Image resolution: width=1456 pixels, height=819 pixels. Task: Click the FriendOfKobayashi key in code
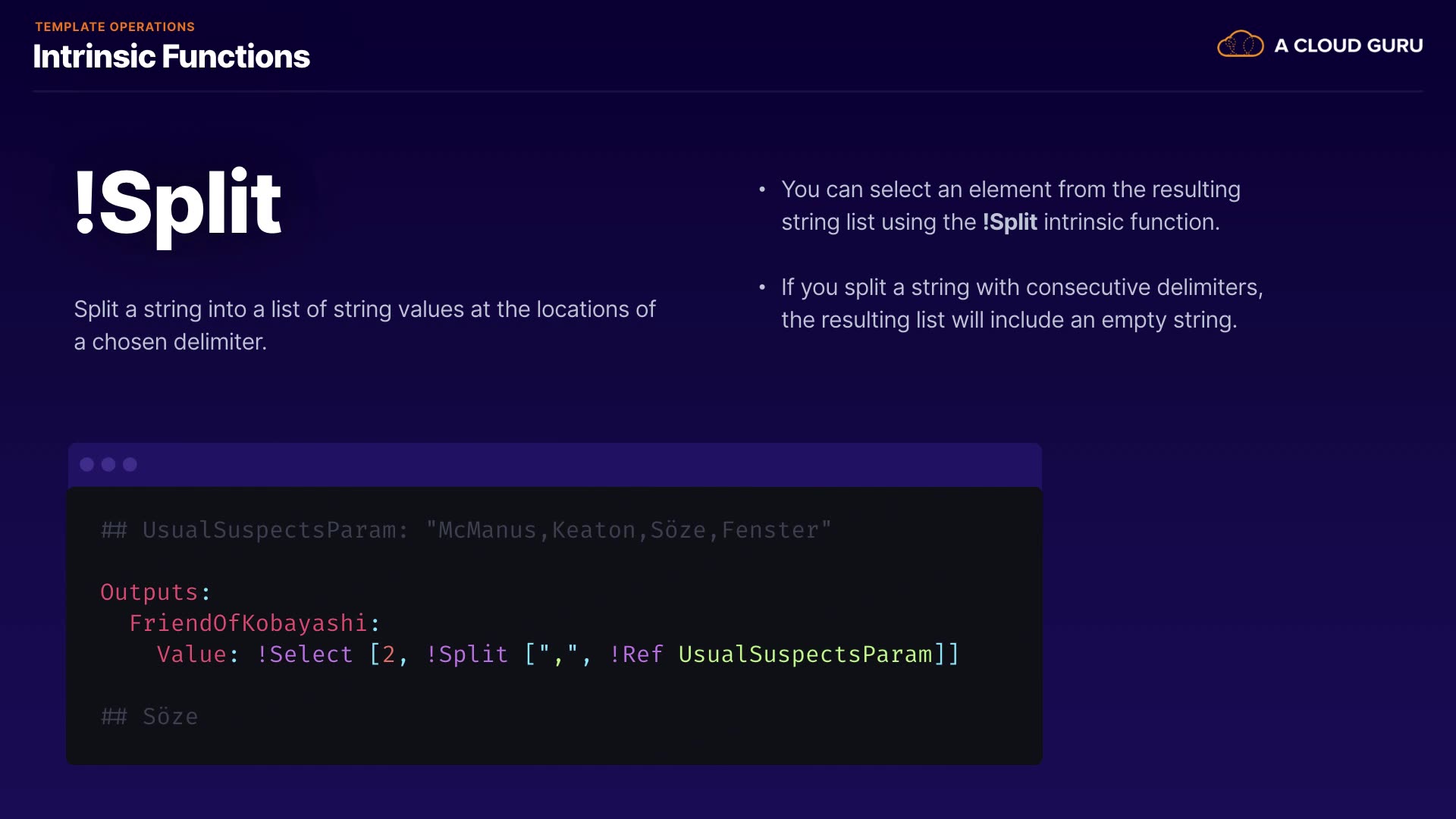248,623
